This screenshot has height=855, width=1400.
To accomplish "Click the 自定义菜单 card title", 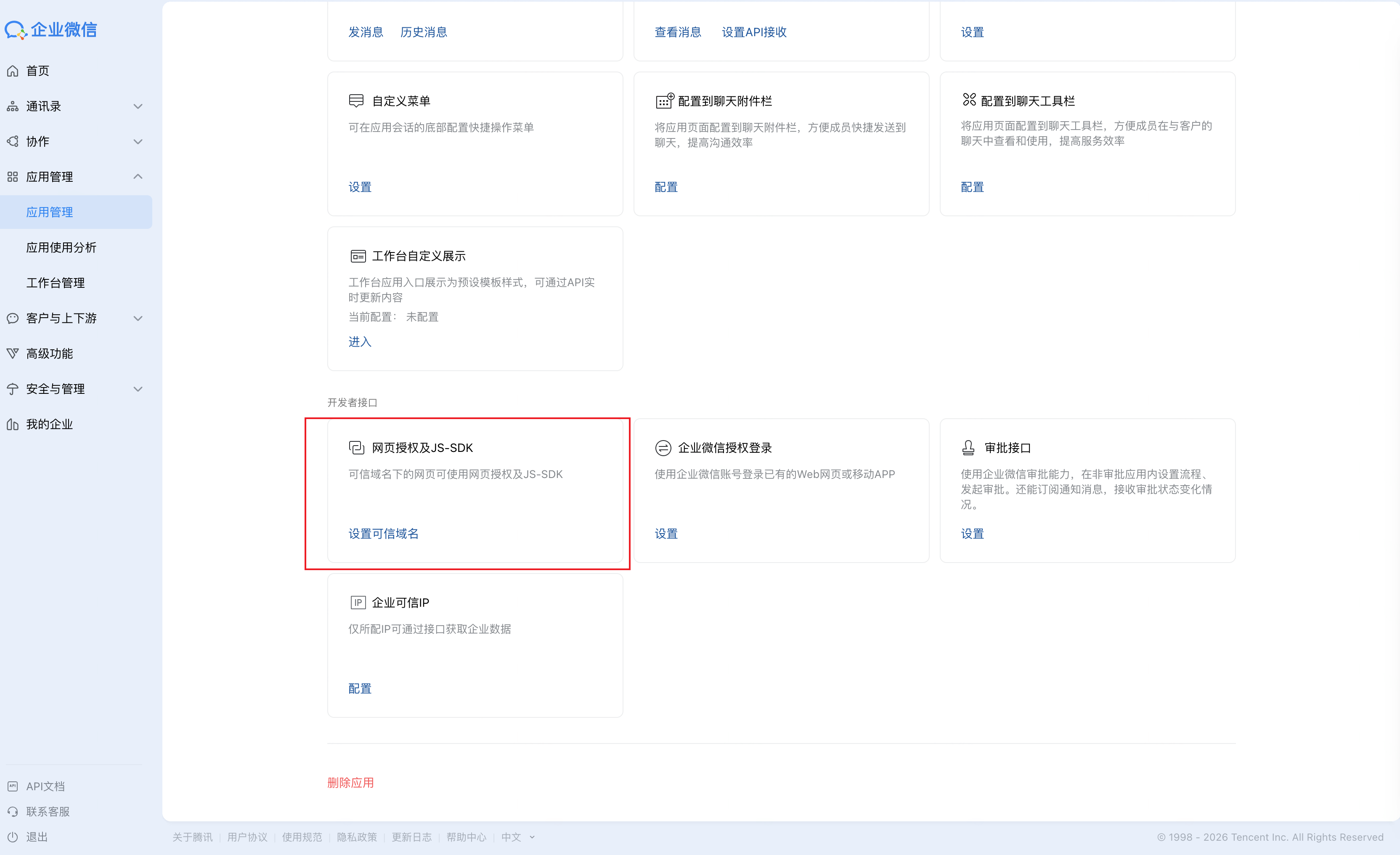I will (401, 101).
